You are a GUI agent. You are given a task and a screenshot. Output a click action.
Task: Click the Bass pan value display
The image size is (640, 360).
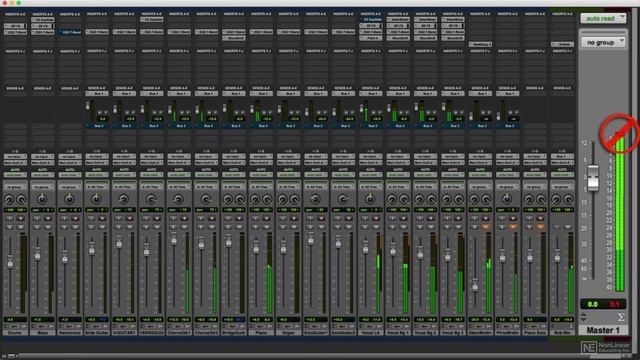point(42,210)
